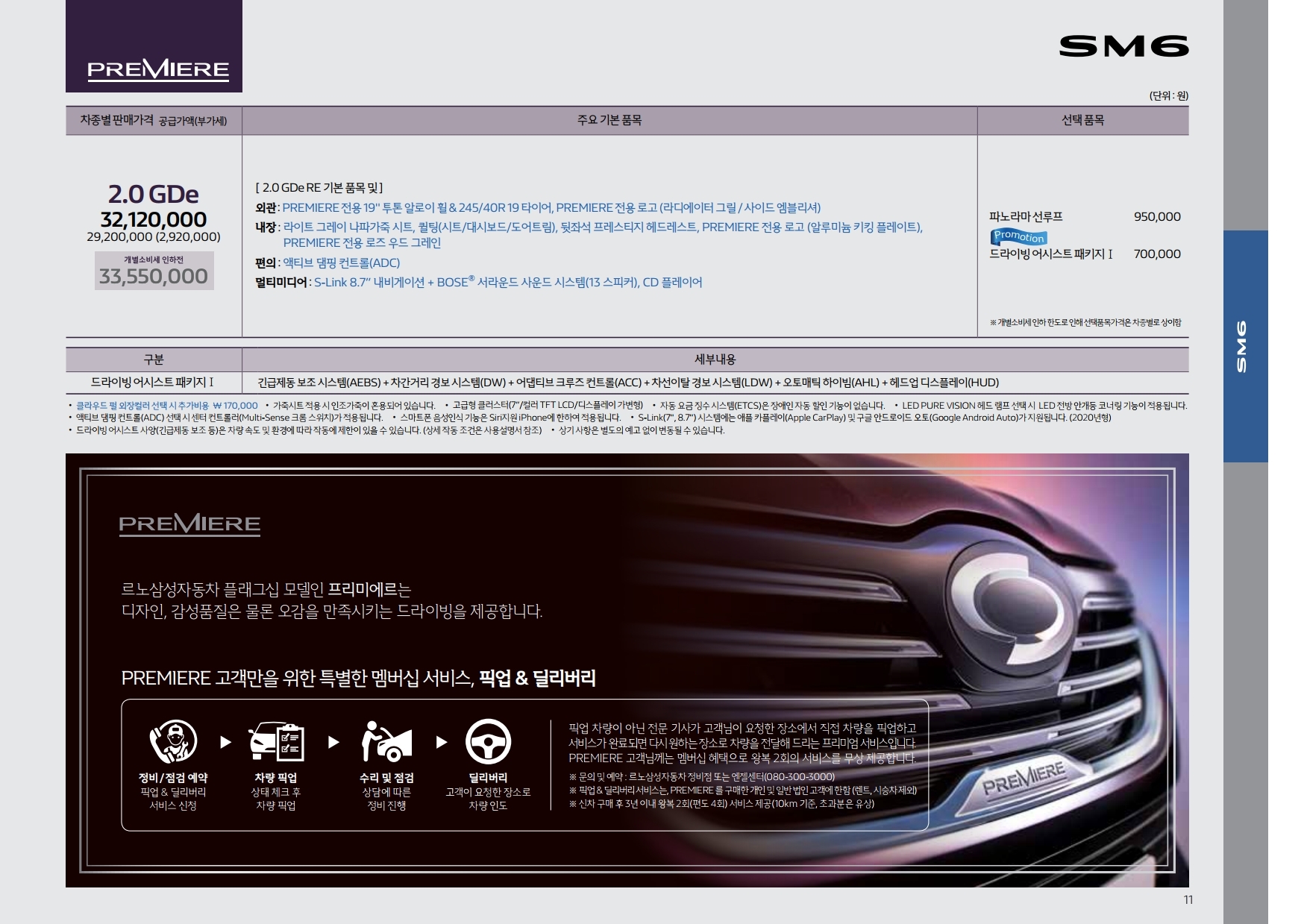Click the 차종별 판매가격 column header
The height and width of the screenshot is (924, 1307).
tap(154, 120)
